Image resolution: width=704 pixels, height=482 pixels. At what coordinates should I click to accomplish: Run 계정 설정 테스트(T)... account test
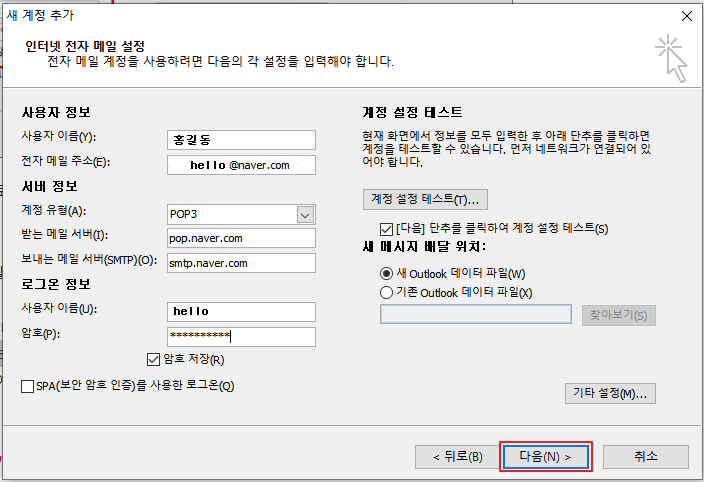click(x=425, y=199)
